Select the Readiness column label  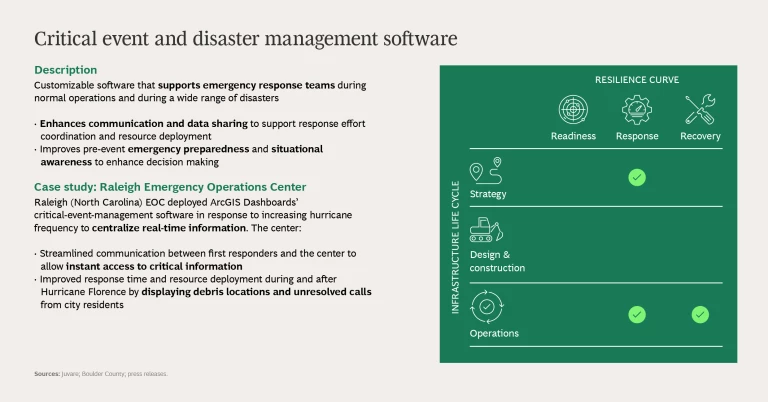tap(573, 136)
